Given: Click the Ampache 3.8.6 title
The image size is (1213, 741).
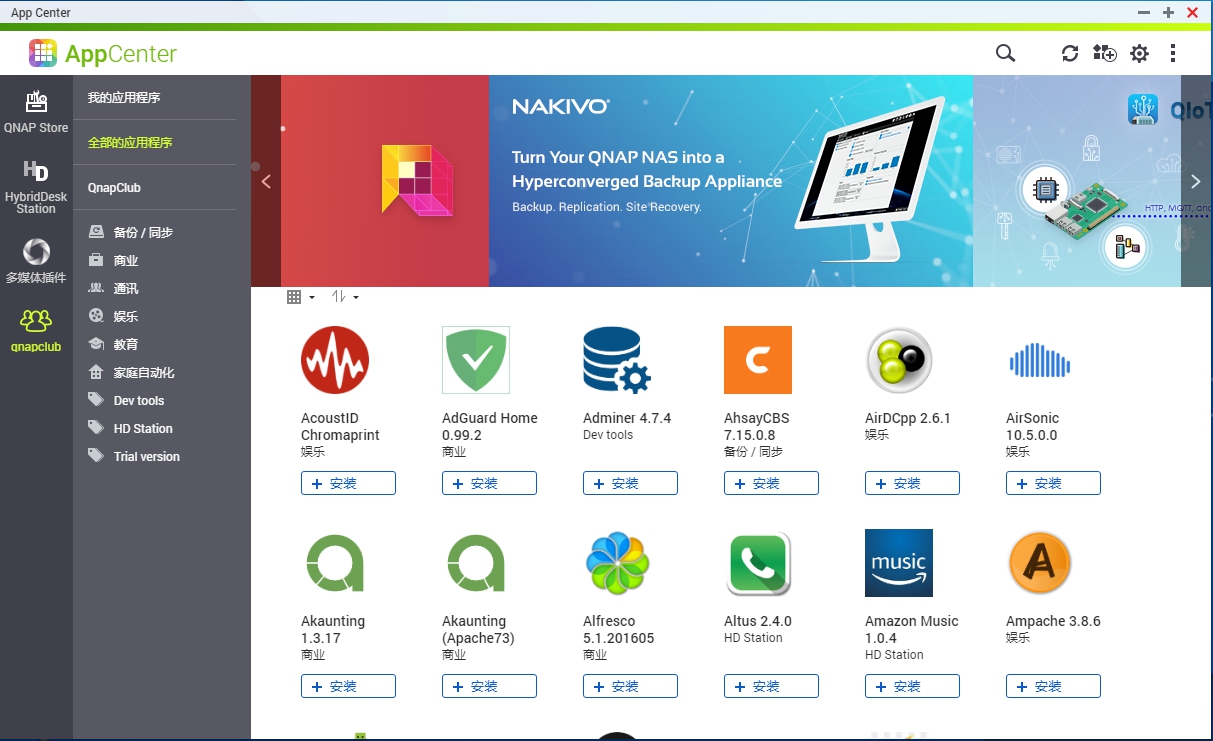Looking at the screenshot, I should (1053, 621).
